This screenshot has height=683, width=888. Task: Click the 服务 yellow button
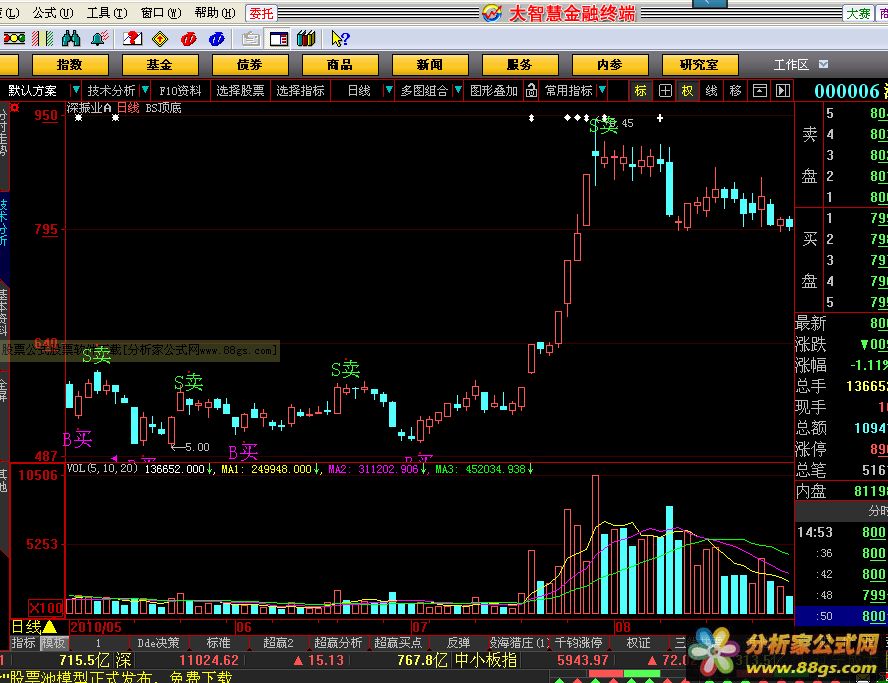tap(520, 65)
